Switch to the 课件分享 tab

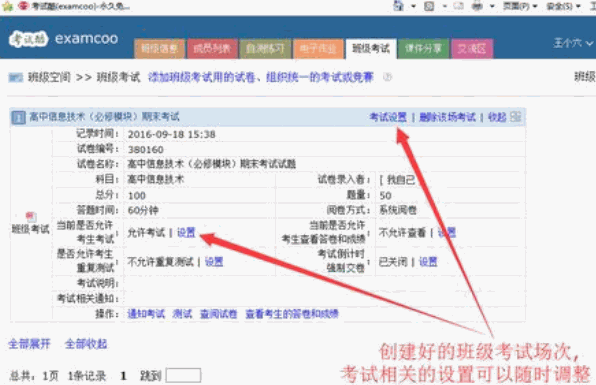pos(423,49)
